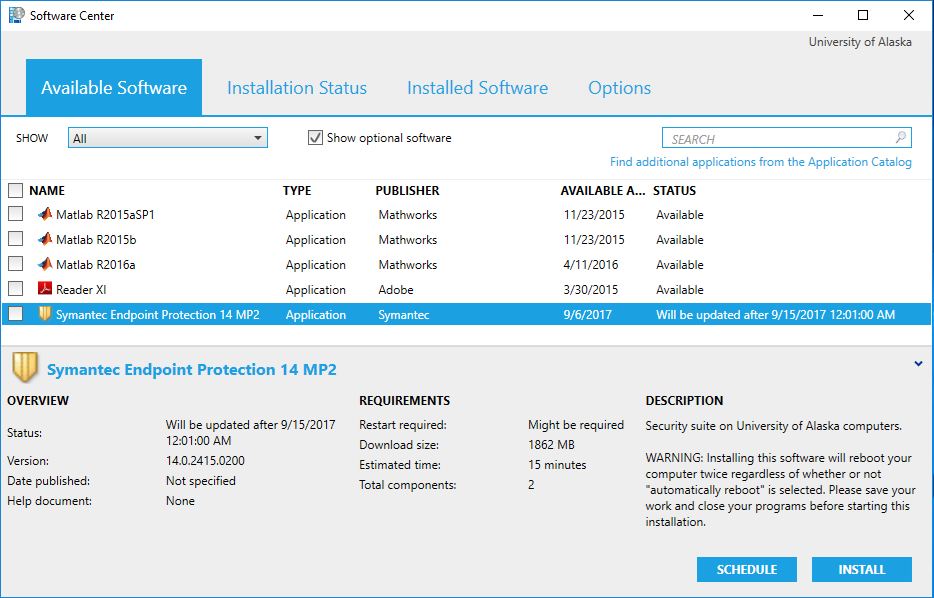The image size is (934, 598).
Task: Tick the select-all checkbox beside NAME header
Action: coord(15,190)
